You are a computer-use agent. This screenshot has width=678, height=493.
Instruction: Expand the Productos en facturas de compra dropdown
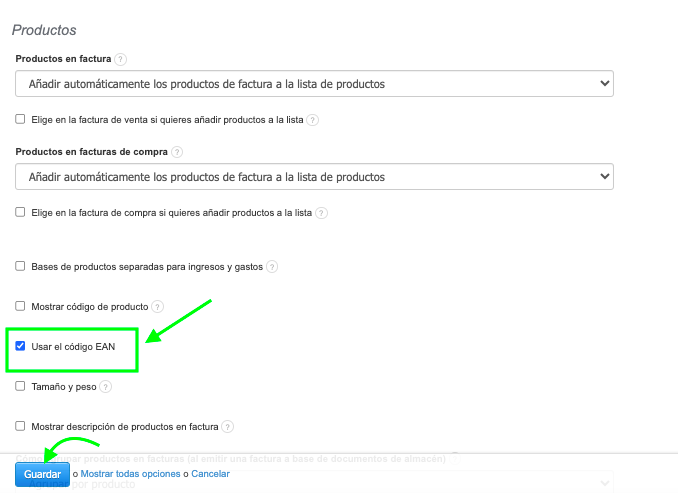[314, 177]
